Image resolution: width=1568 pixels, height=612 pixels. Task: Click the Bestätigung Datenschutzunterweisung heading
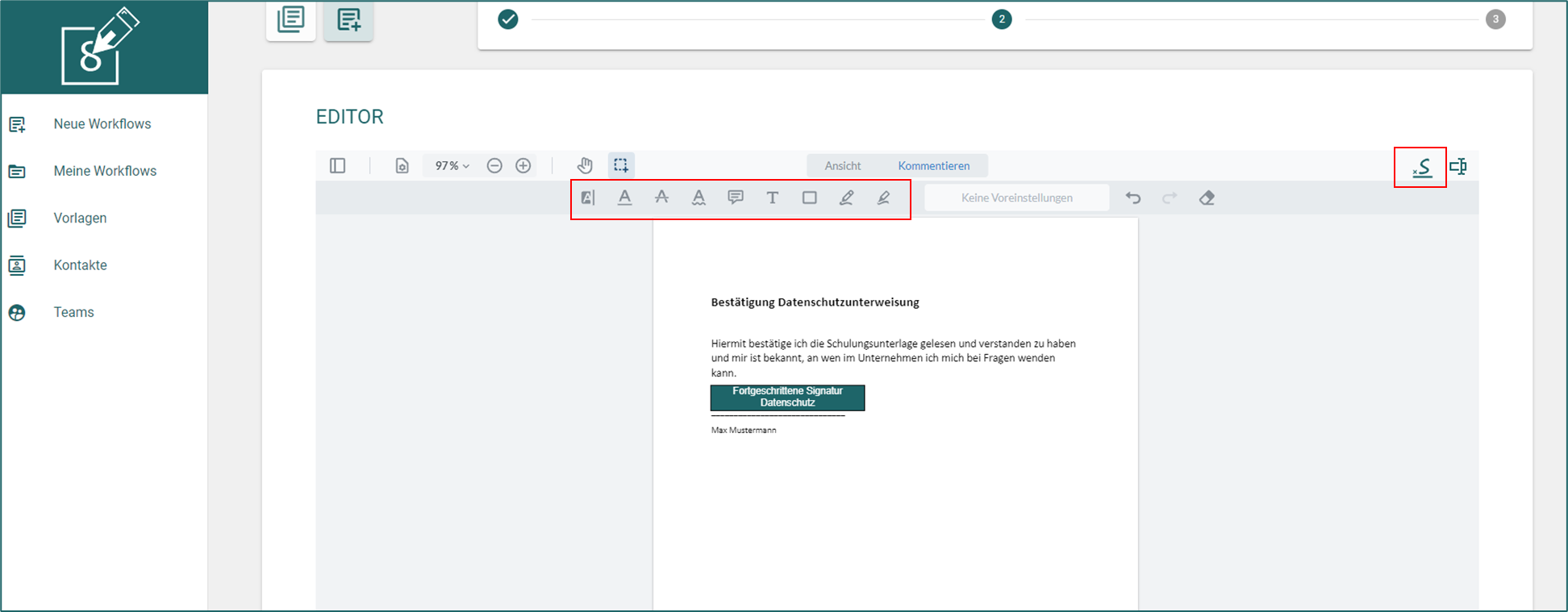pyautogui.click(x=815, y=302)
